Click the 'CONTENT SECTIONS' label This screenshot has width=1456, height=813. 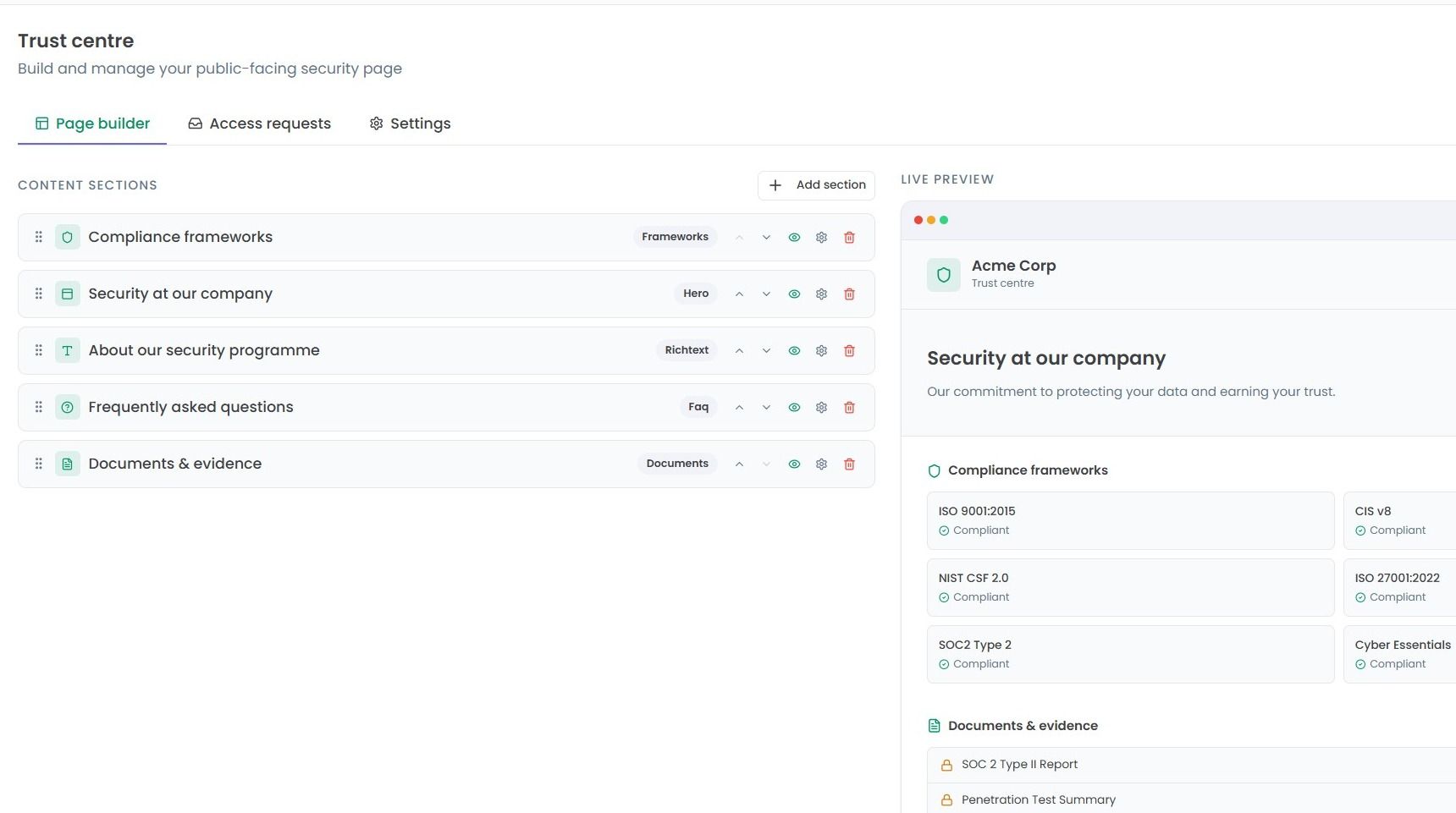[x=88, y=185]
